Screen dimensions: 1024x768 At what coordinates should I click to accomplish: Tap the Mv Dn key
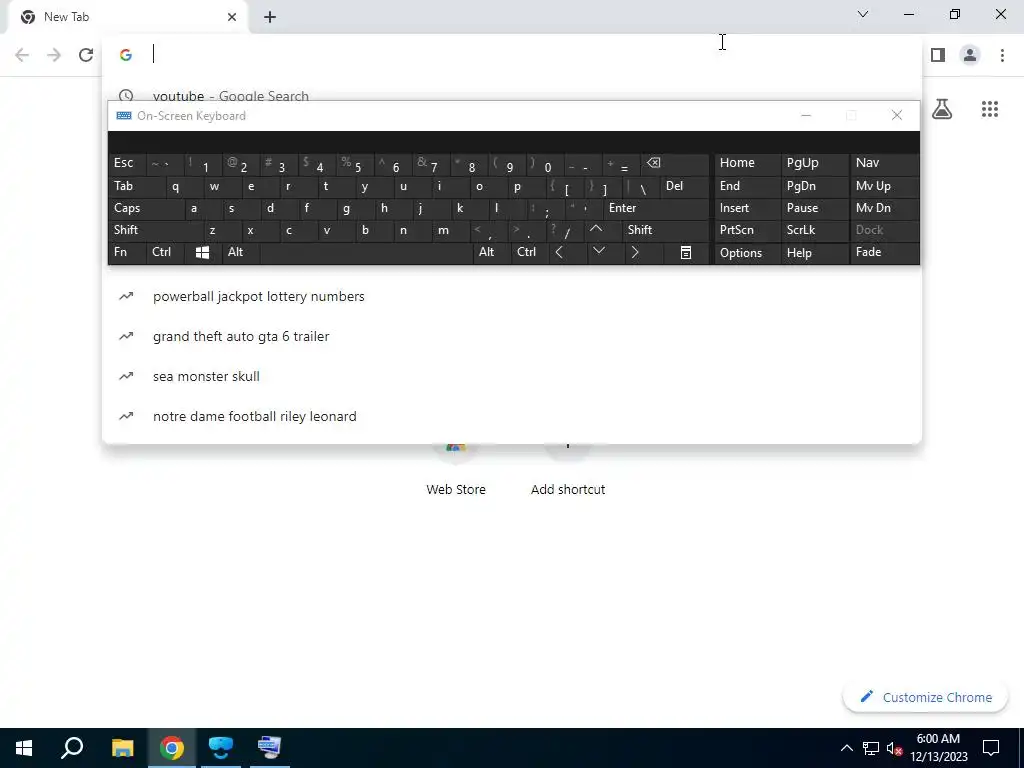click(884, 208)
